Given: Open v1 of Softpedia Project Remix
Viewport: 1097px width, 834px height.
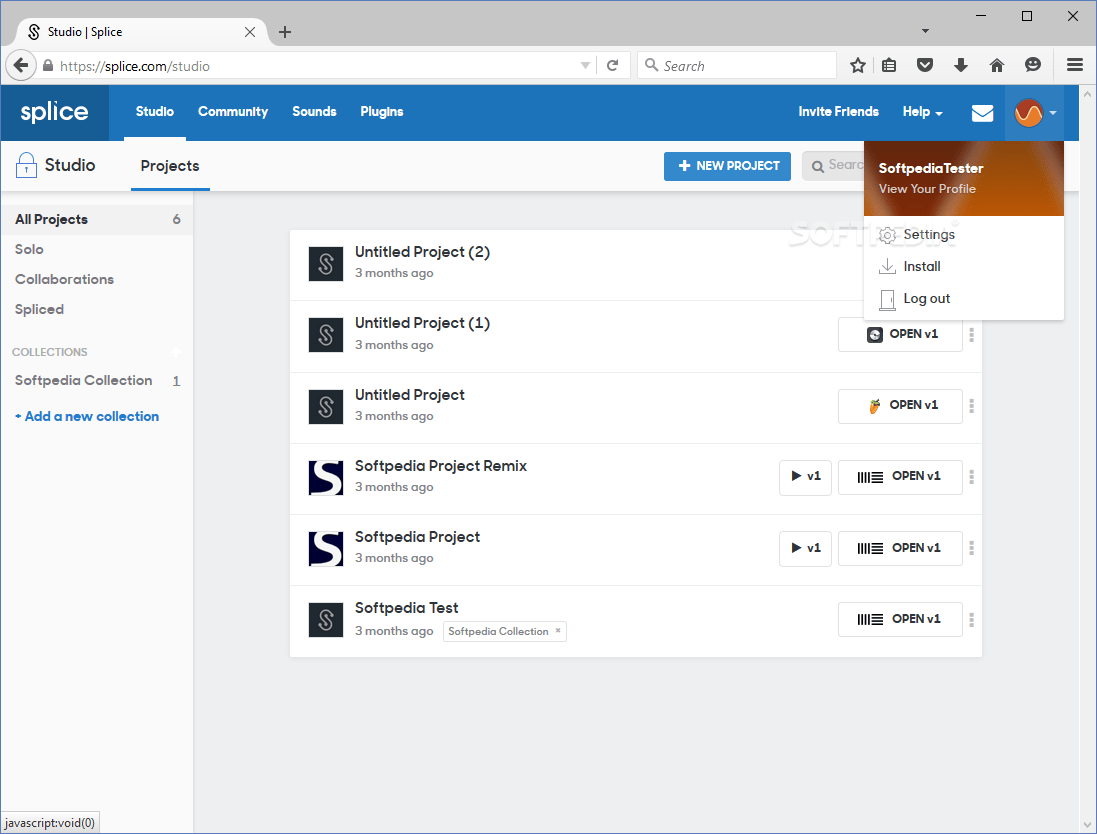Looking at the screenshot, I should coord(900,477).
